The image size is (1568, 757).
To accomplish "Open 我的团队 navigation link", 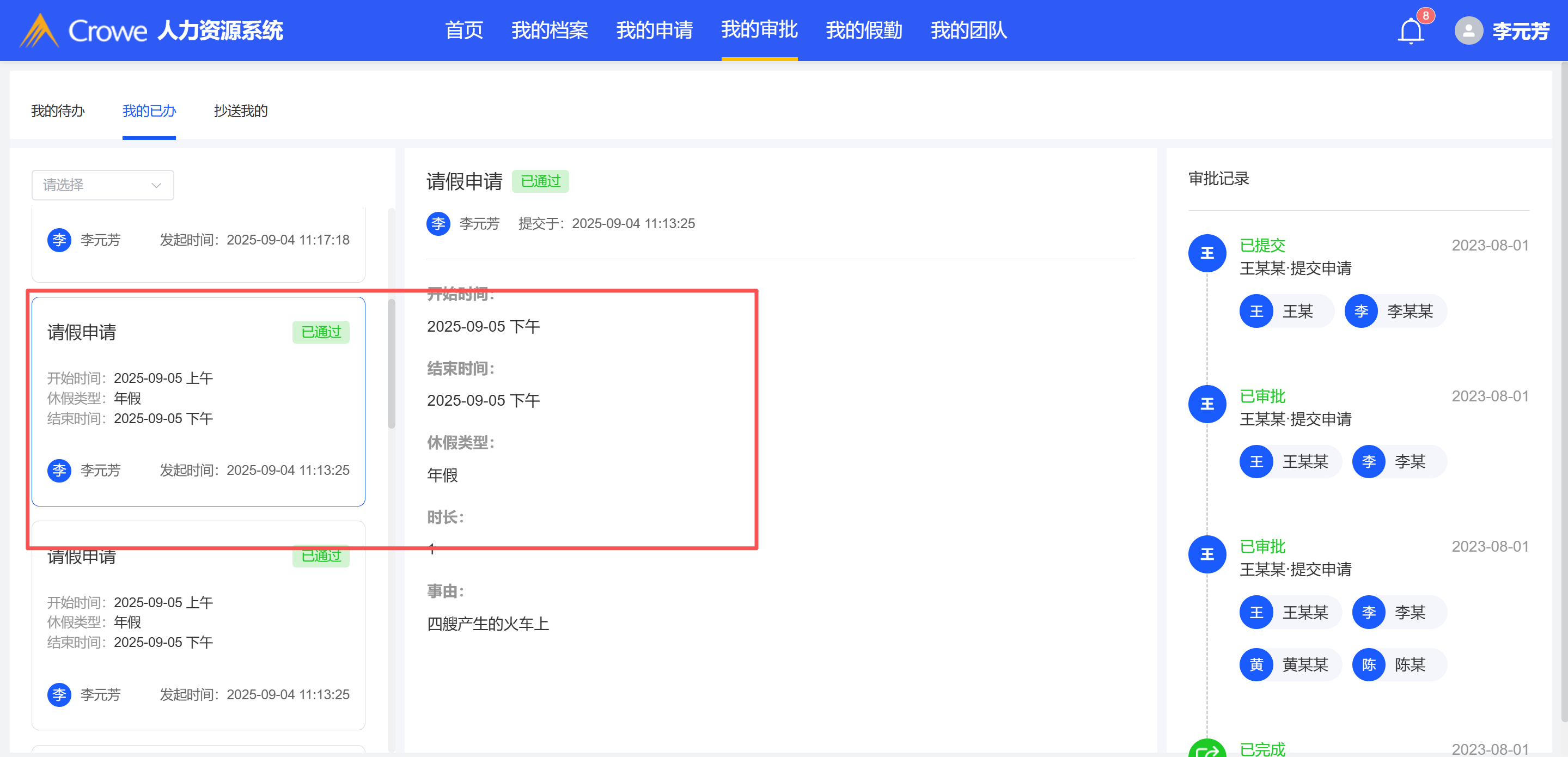I will [968, 30].
